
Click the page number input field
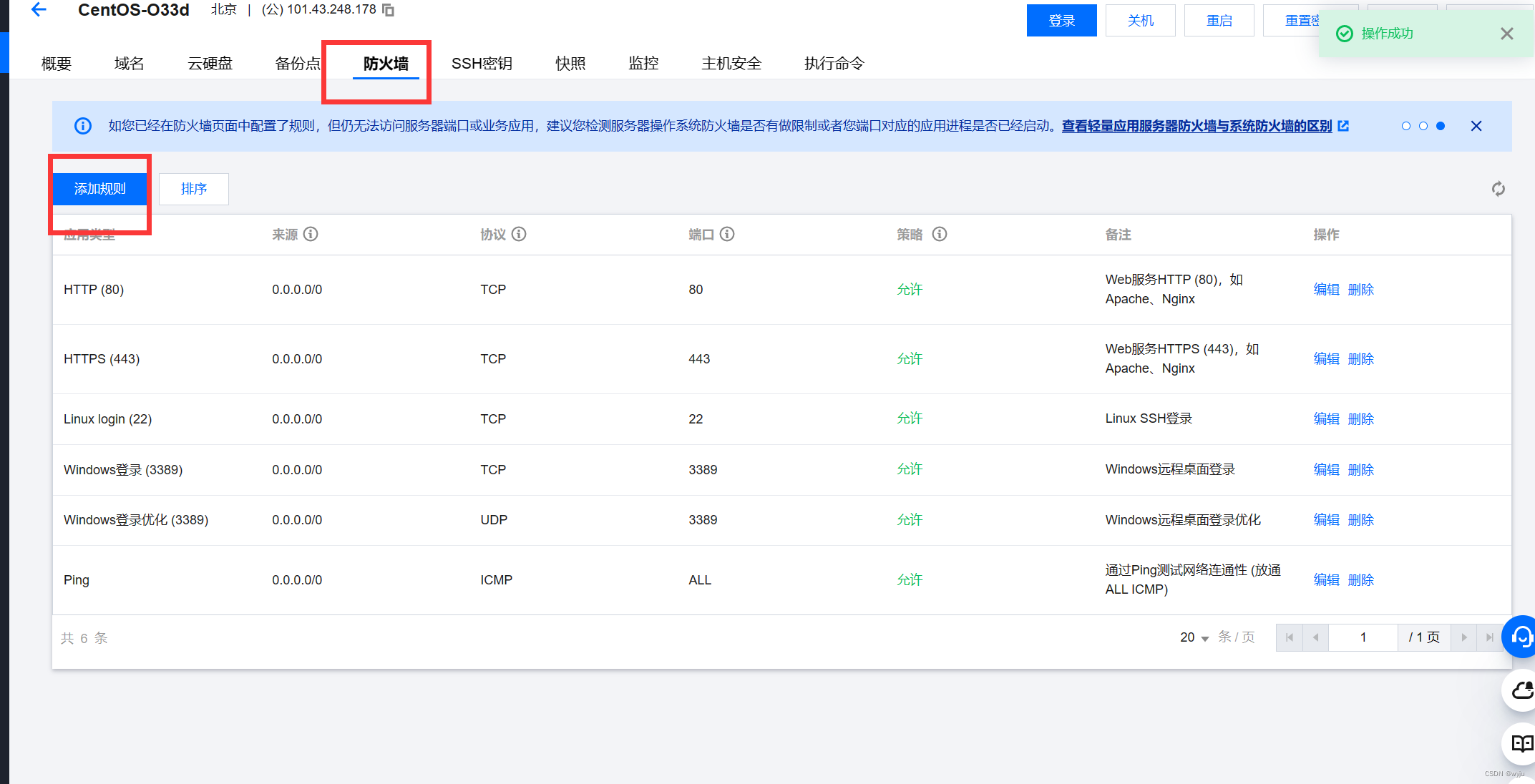click(x=1363, y=637)
